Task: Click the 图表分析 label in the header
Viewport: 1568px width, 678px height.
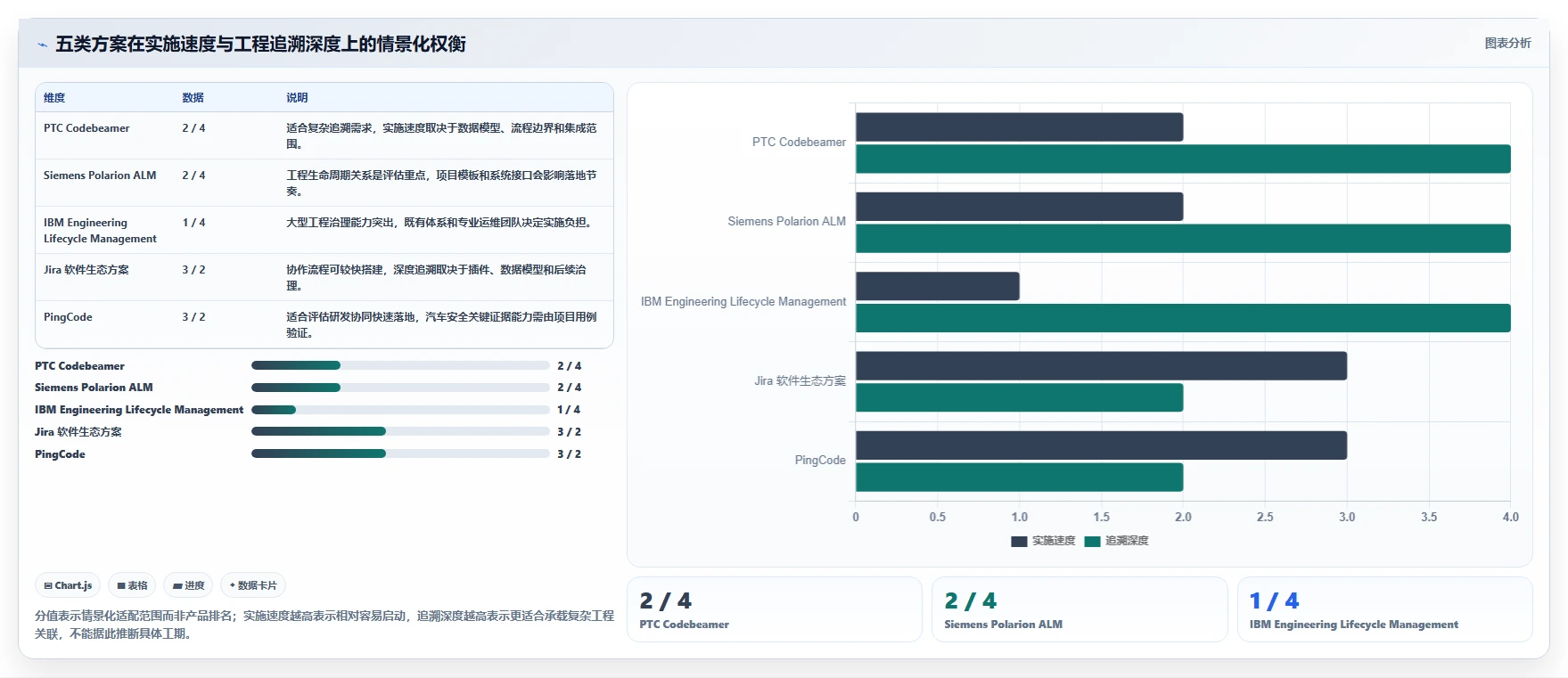Action: point(1507,43)
